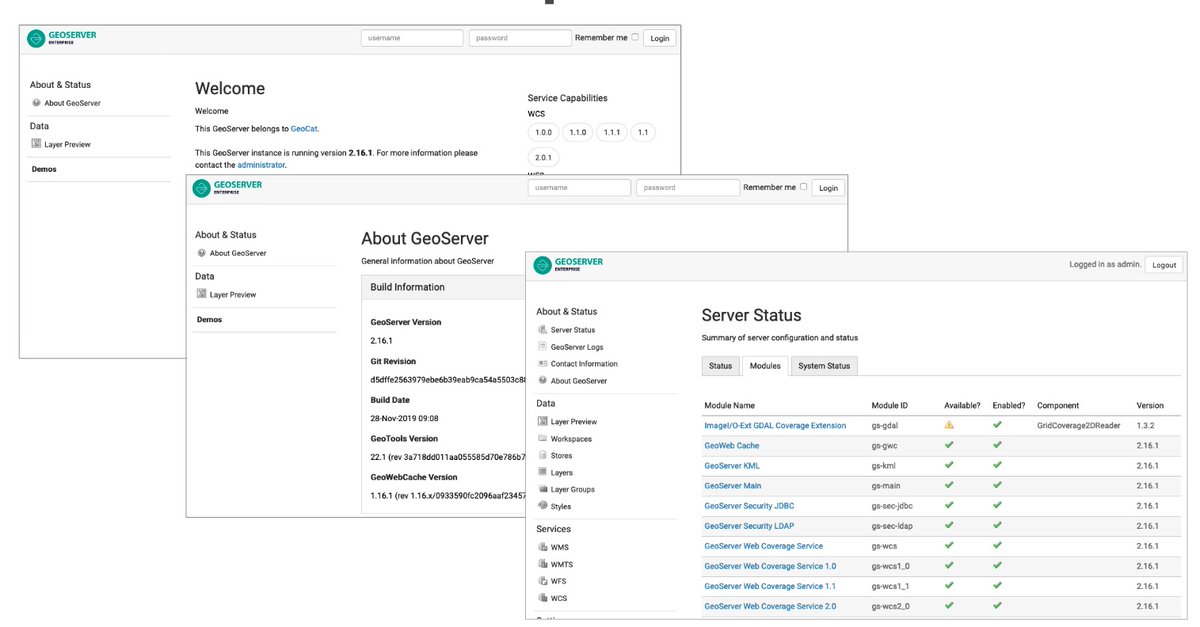This screenshot has height=627, width=1200.
Task: Click Layer Preview icon in Server Status window sidebar
Action: (x=543, y=422)
